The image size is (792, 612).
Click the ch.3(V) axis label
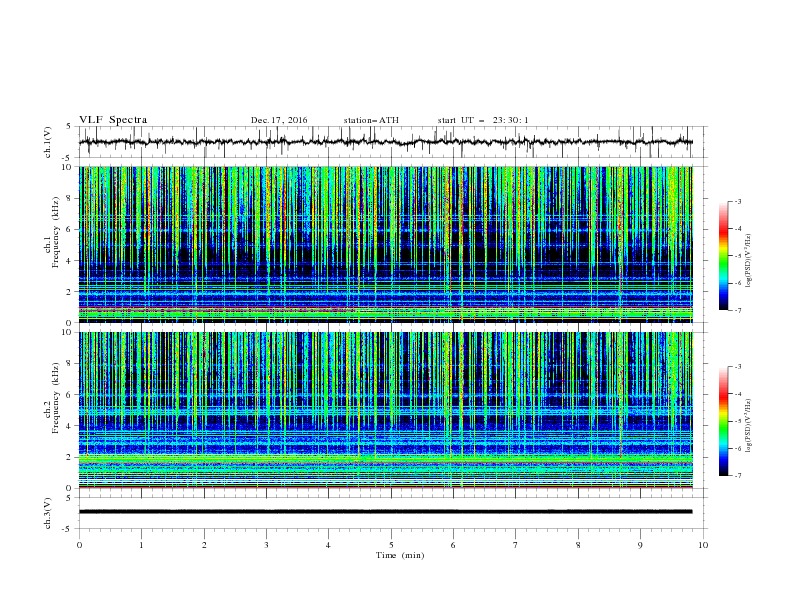[48, 513]
